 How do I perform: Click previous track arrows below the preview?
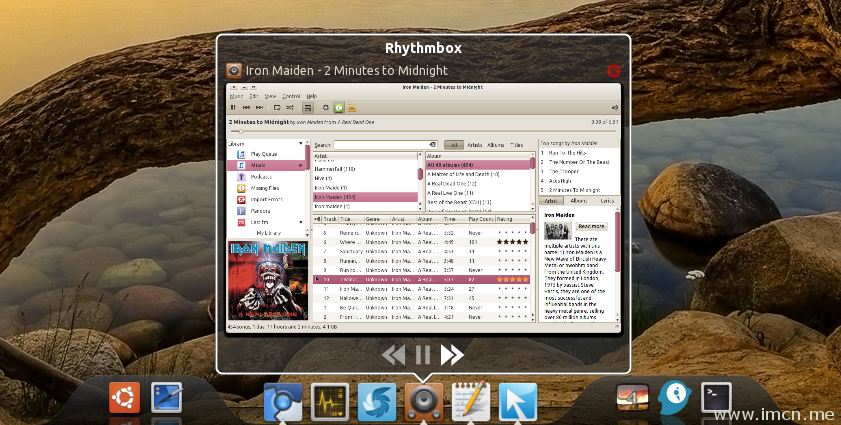393,355
